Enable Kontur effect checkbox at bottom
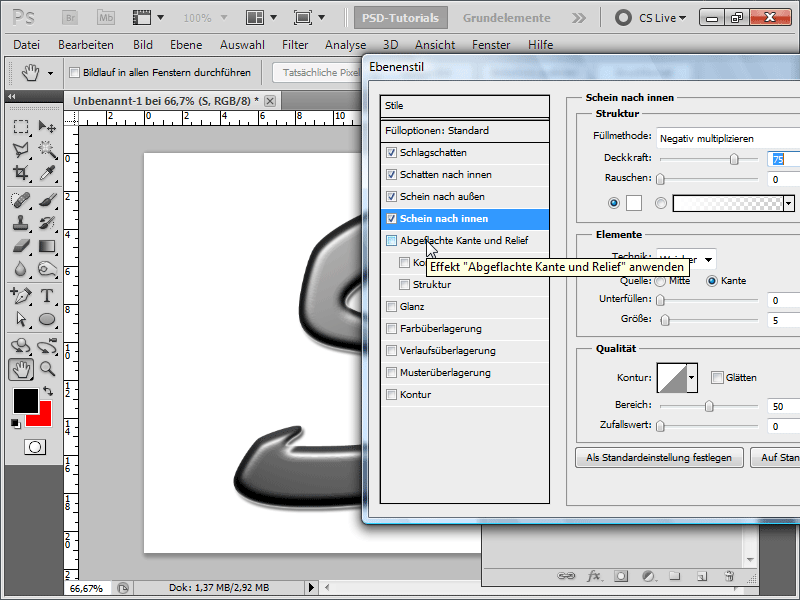Image resolution: width=800 pixels, height=600 pixels. coord(391,394)
